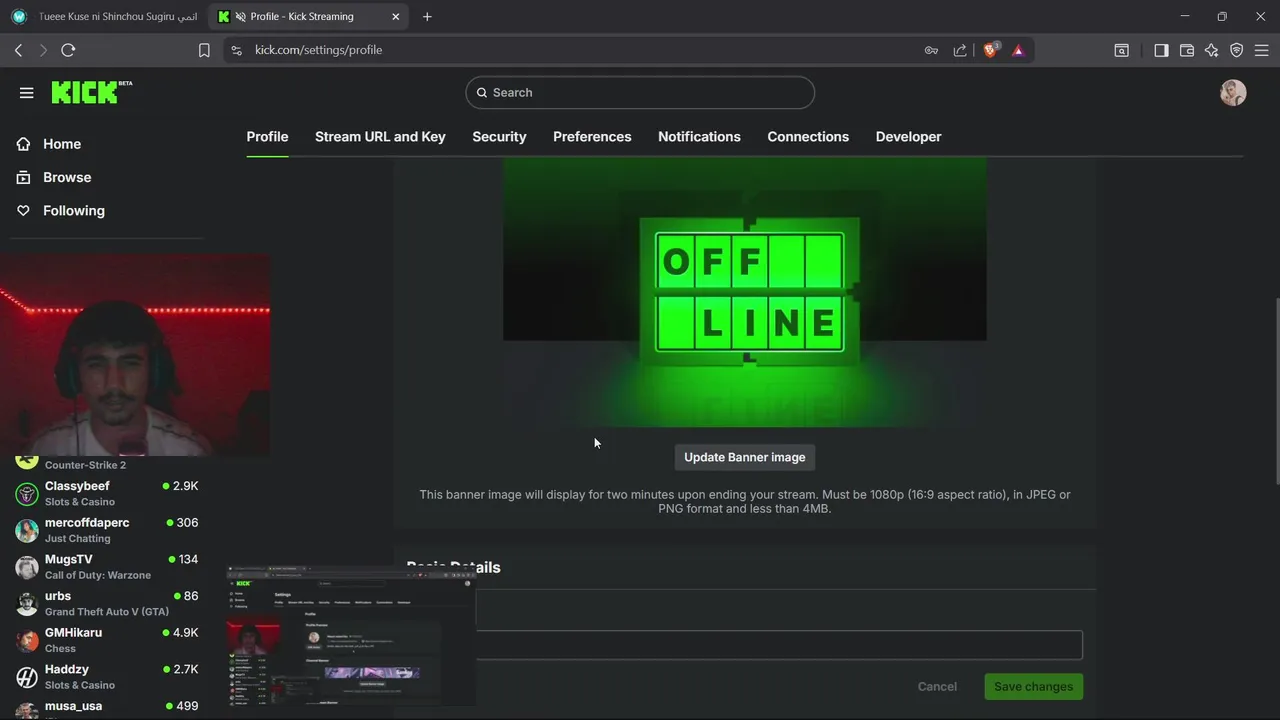Open Leo AI sparkle icon
The width and height of the screenshot is (1280, 720).
tap(1212, 50)
